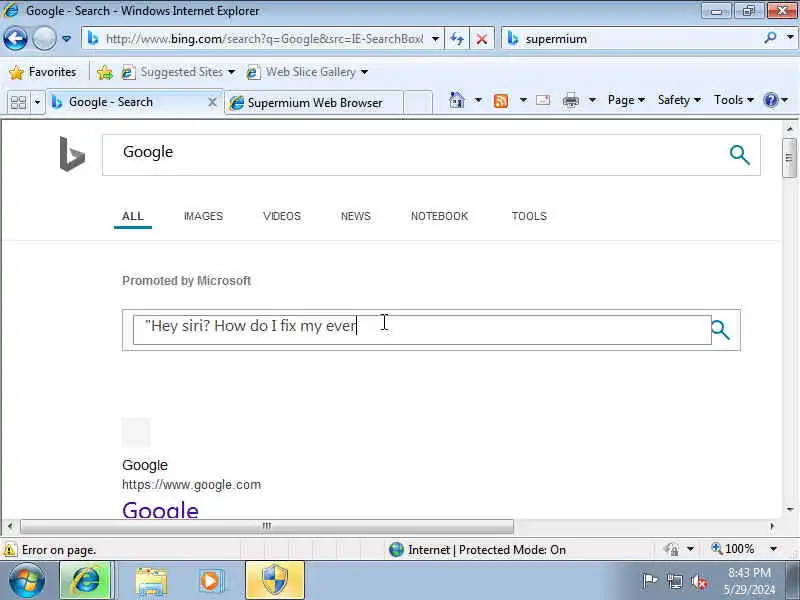The width and height of the screenshot is (800, 600).
Task: Click the Refresh page icon
Action: pyautogui.click(x=457, y=39)
